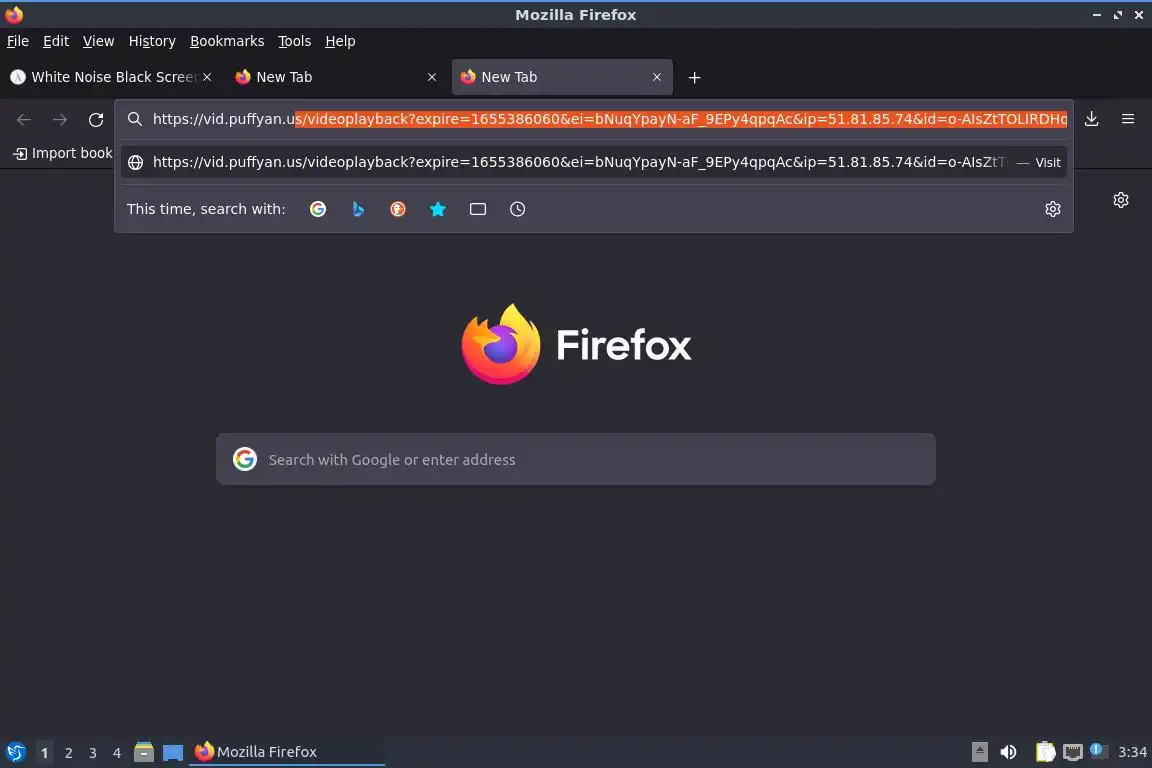Open the volume control tray icon
This screenshot has width=1152, height=768.
1008,752
